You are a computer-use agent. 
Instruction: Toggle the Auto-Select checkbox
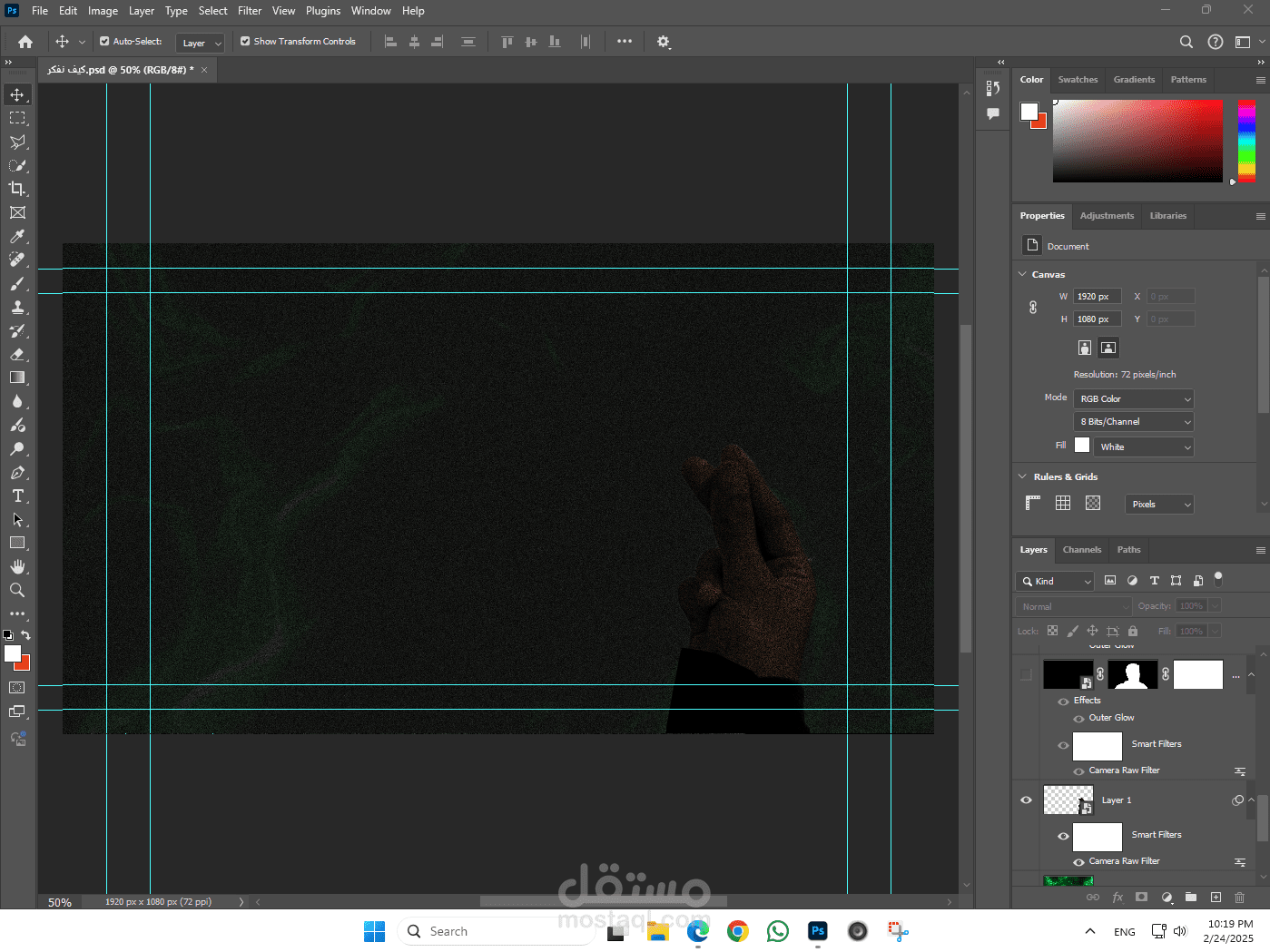104,41
